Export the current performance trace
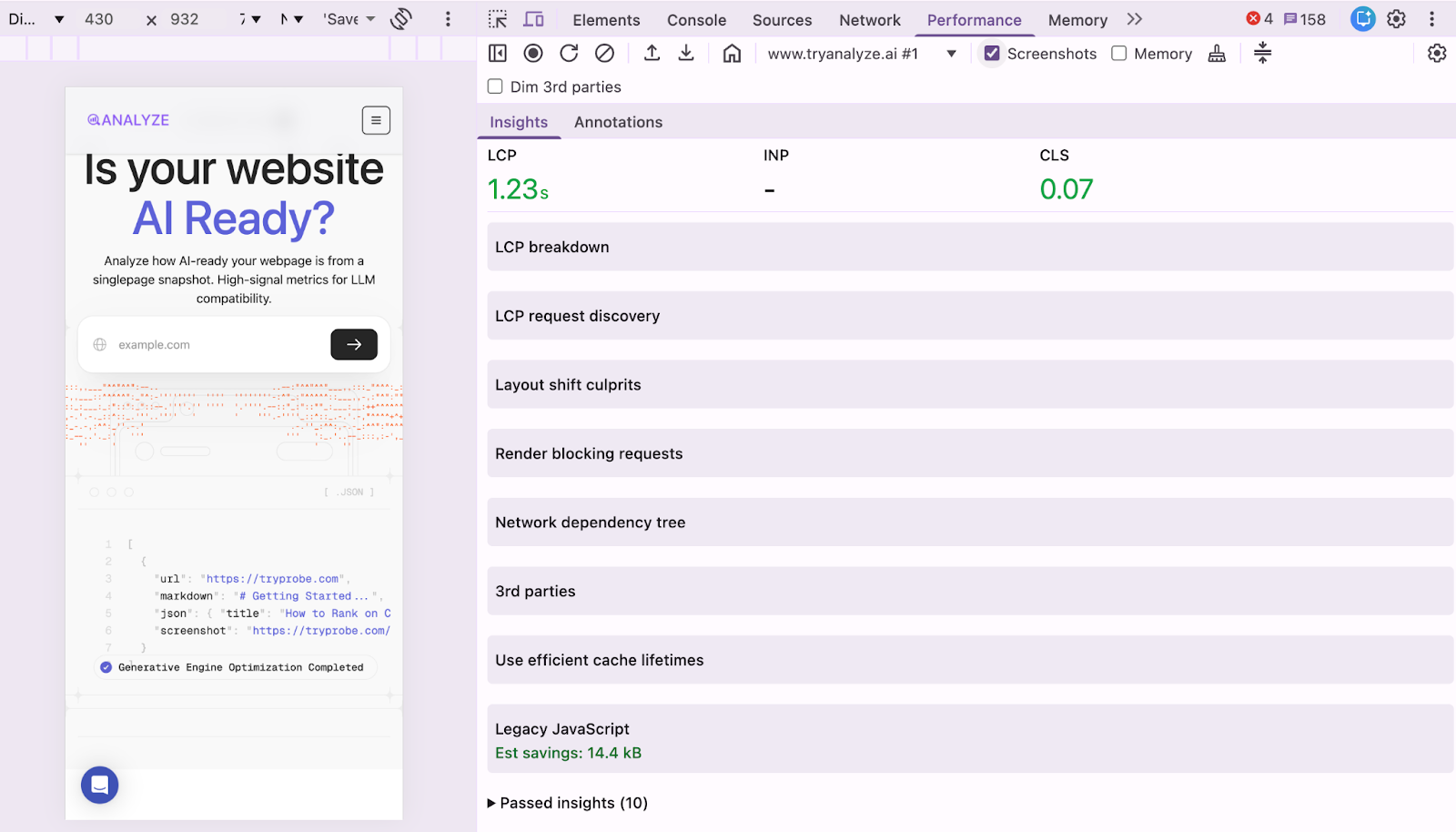 coord(686,53)
